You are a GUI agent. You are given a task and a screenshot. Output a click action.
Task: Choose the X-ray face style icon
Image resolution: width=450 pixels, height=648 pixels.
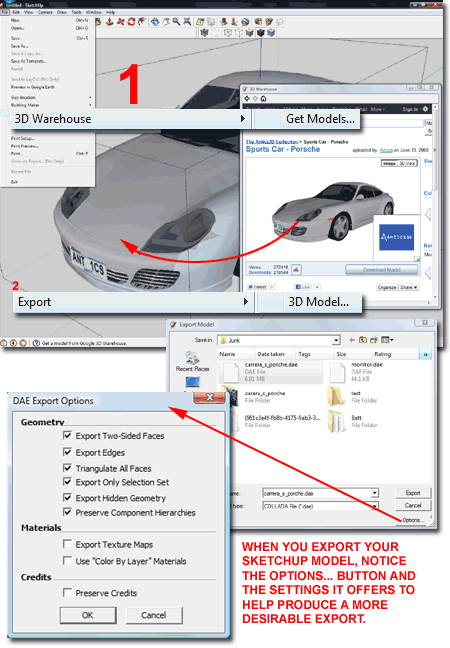point(204,33)
